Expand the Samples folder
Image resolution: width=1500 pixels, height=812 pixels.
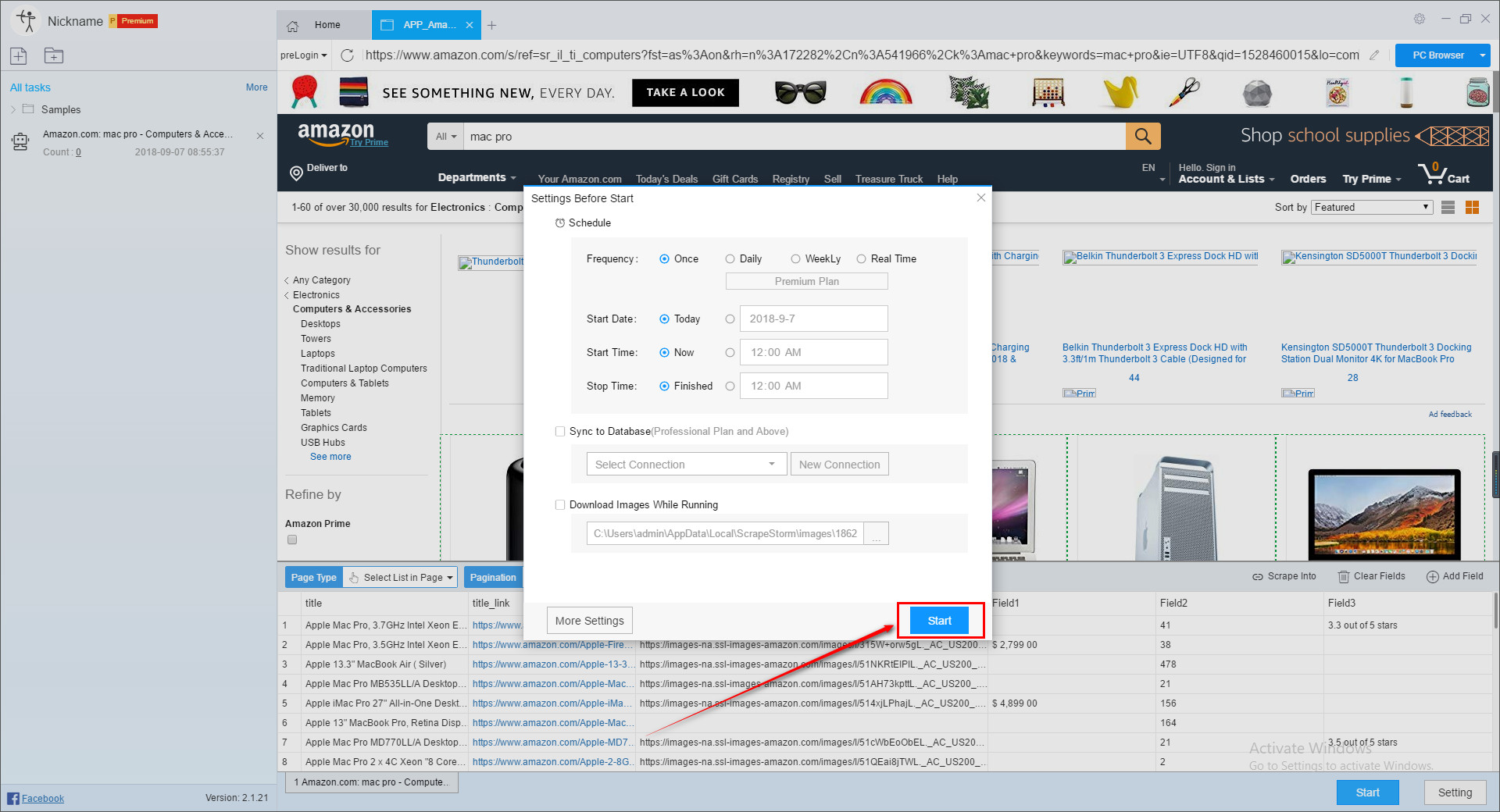(13, 110)
